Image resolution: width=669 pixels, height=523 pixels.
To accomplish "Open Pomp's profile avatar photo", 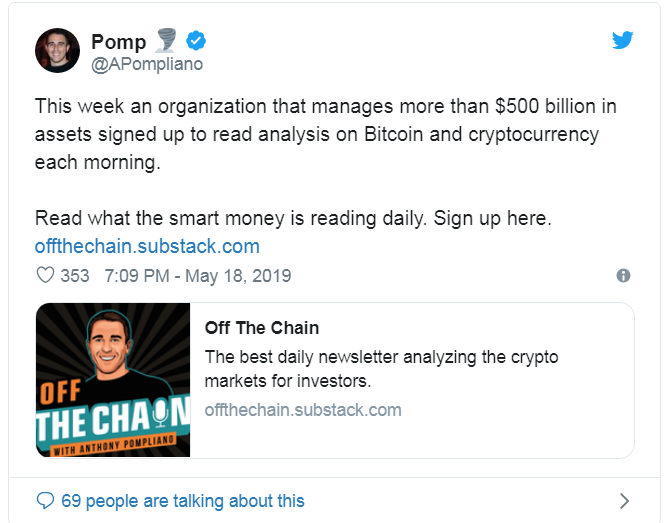I will pyautogui.click(x=58, y=50).
